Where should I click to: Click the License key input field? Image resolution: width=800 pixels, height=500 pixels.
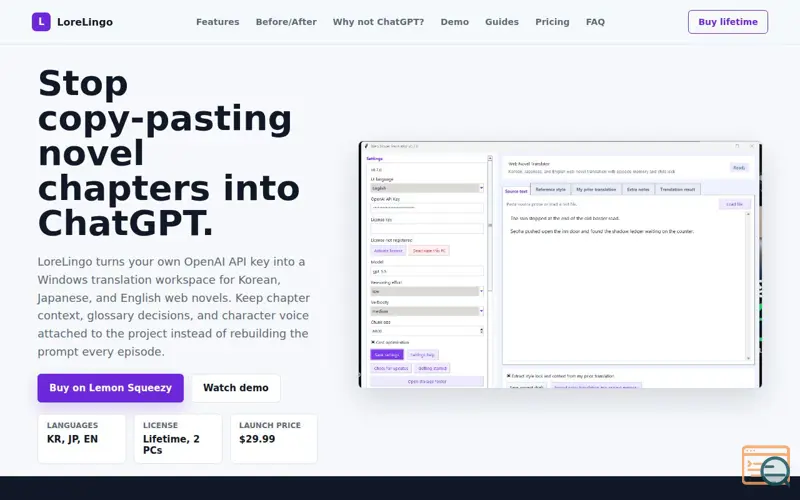click(427, 229)
